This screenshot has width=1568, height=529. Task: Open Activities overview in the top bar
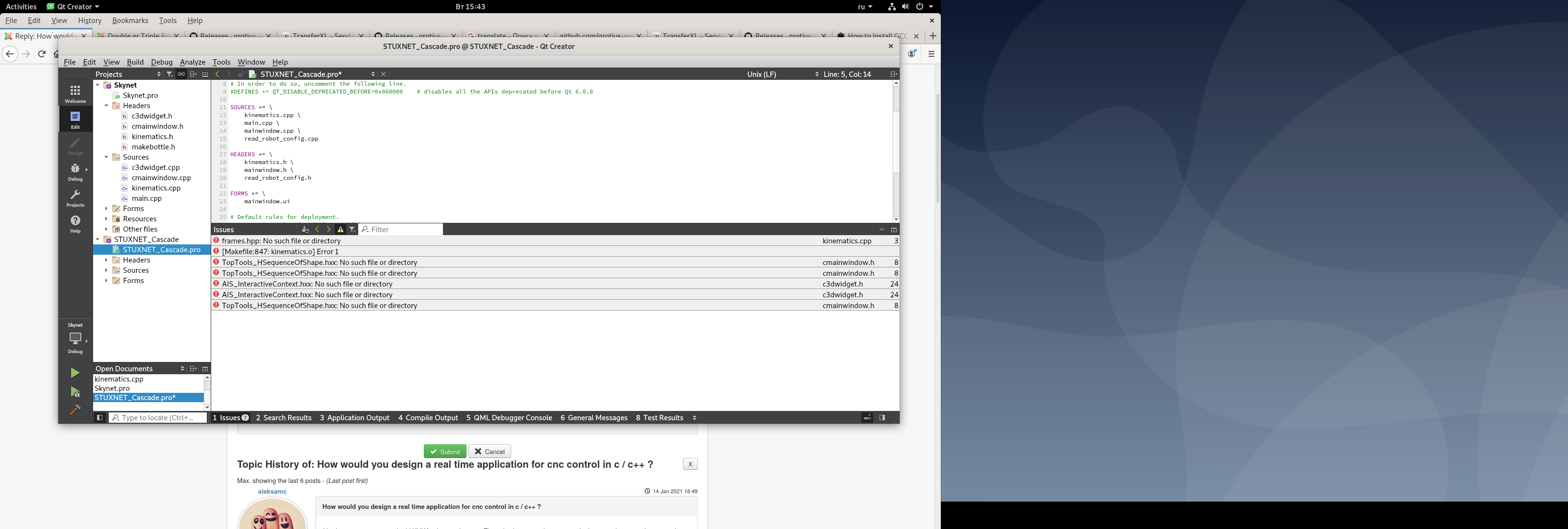(21, 7)
